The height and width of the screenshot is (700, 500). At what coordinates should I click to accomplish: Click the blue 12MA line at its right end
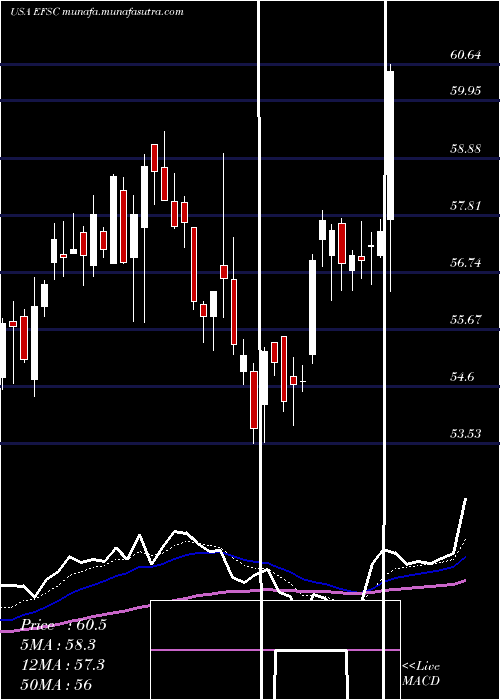click(465, 558)
